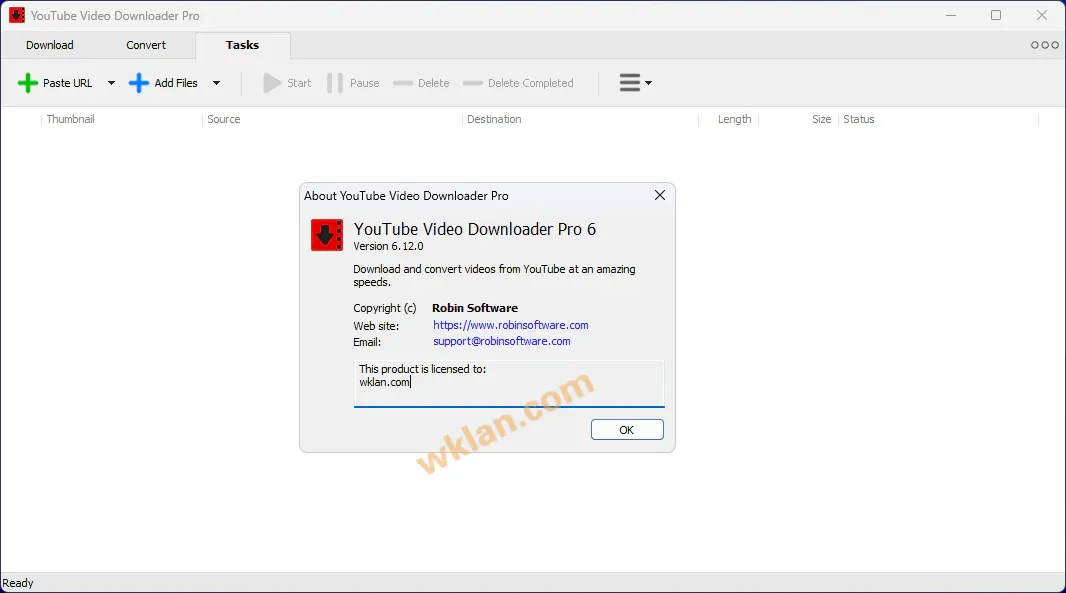Click the licensed-to text field

point(509,384)
